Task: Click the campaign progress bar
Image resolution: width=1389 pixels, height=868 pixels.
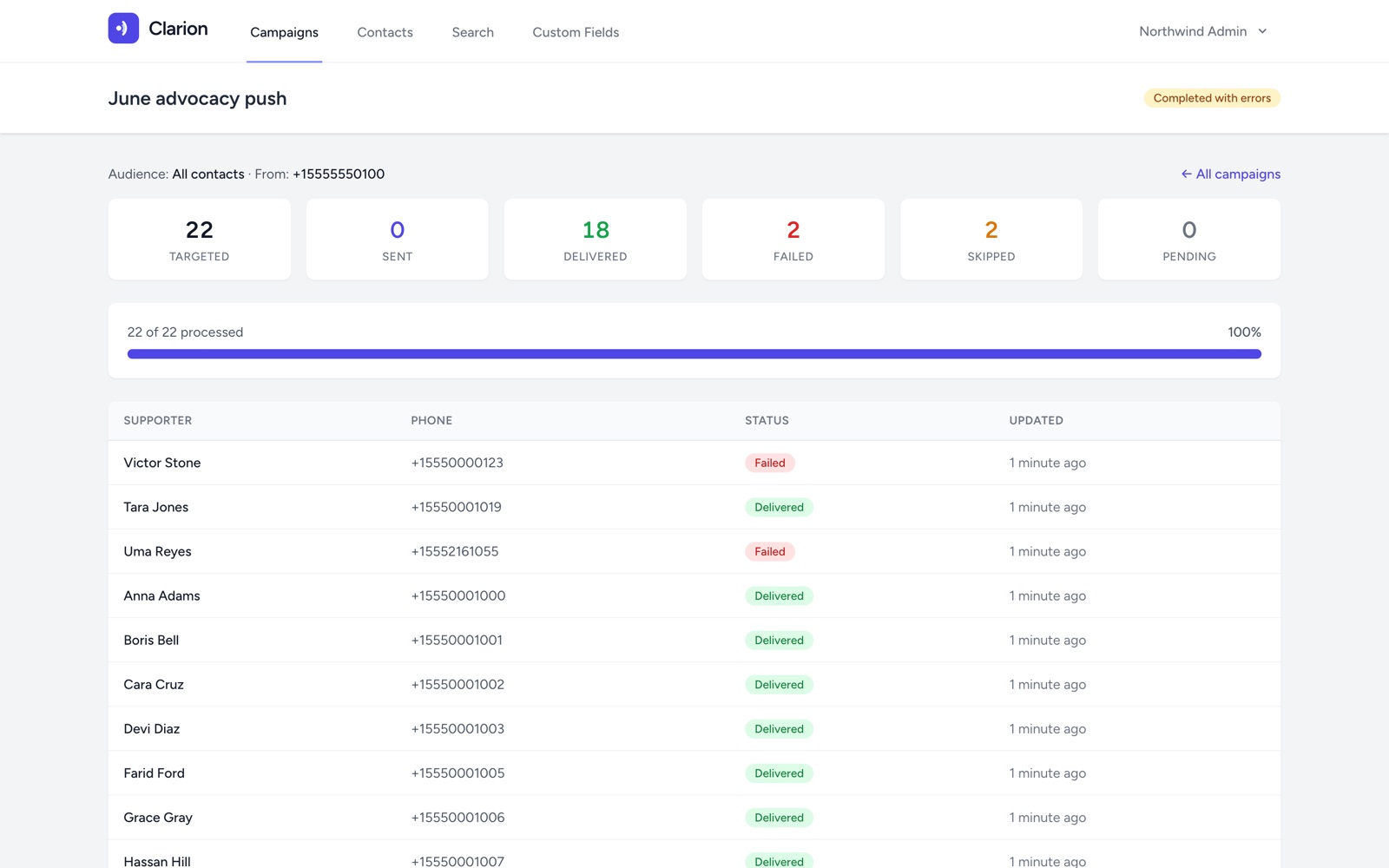Action: (x=694, y=354)
